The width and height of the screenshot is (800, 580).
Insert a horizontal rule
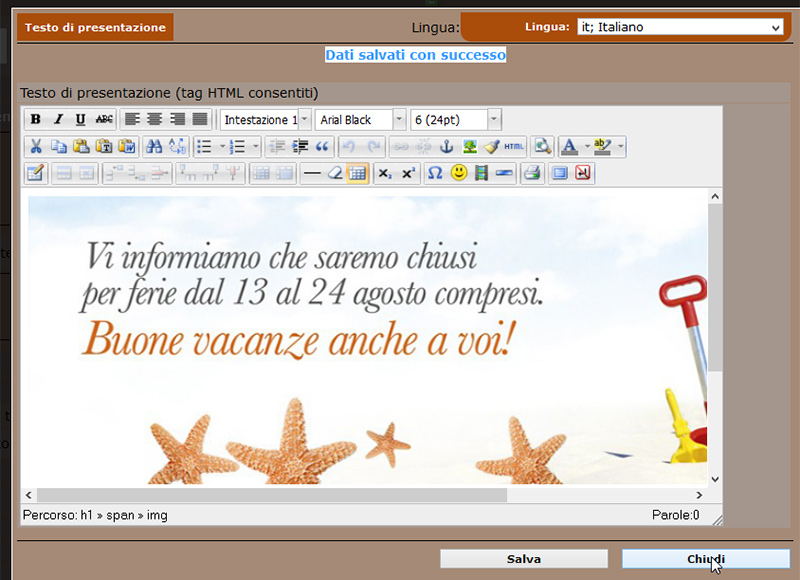point(312,173)
